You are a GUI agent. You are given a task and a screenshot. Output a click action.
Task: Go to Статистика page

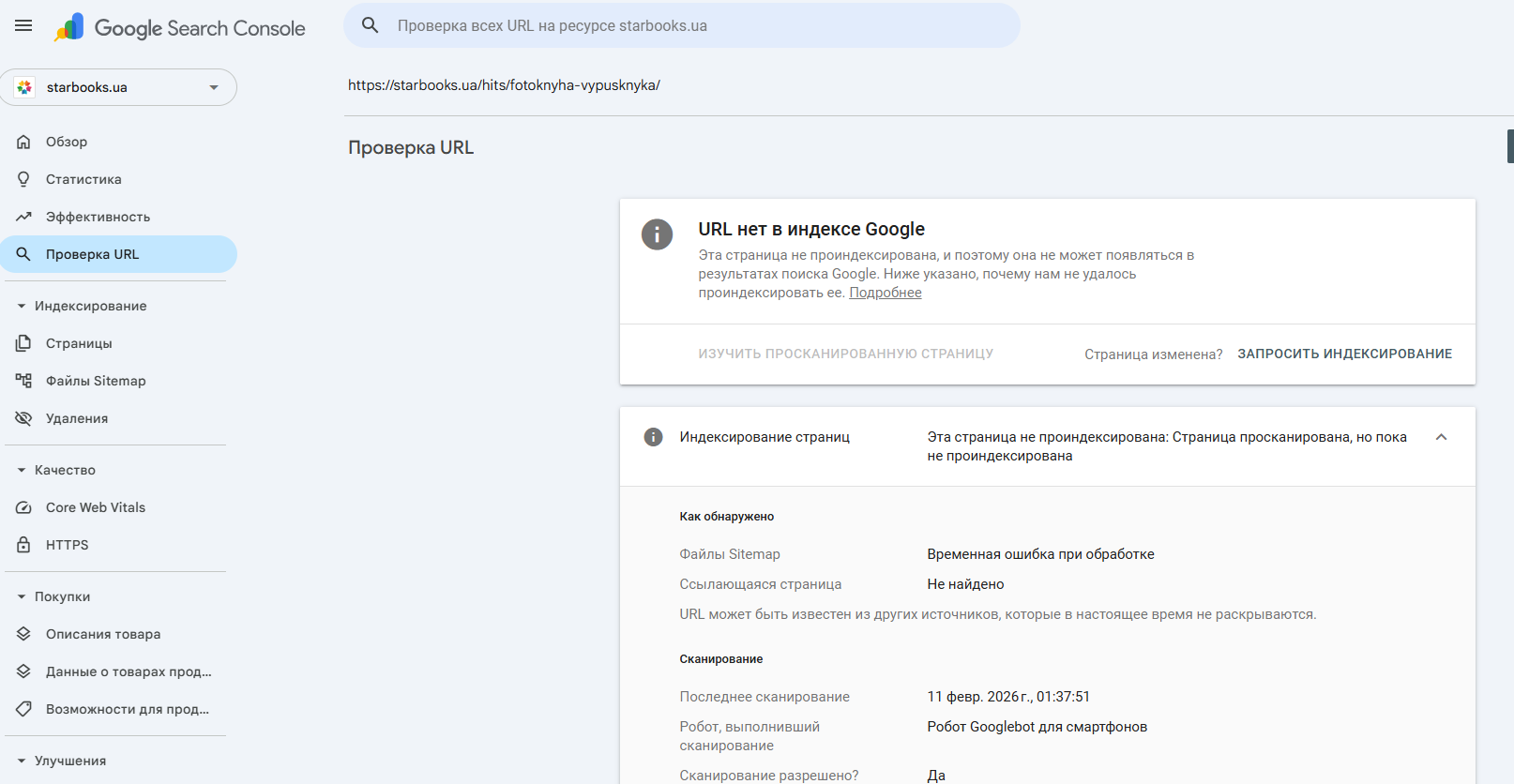point(118,179)
